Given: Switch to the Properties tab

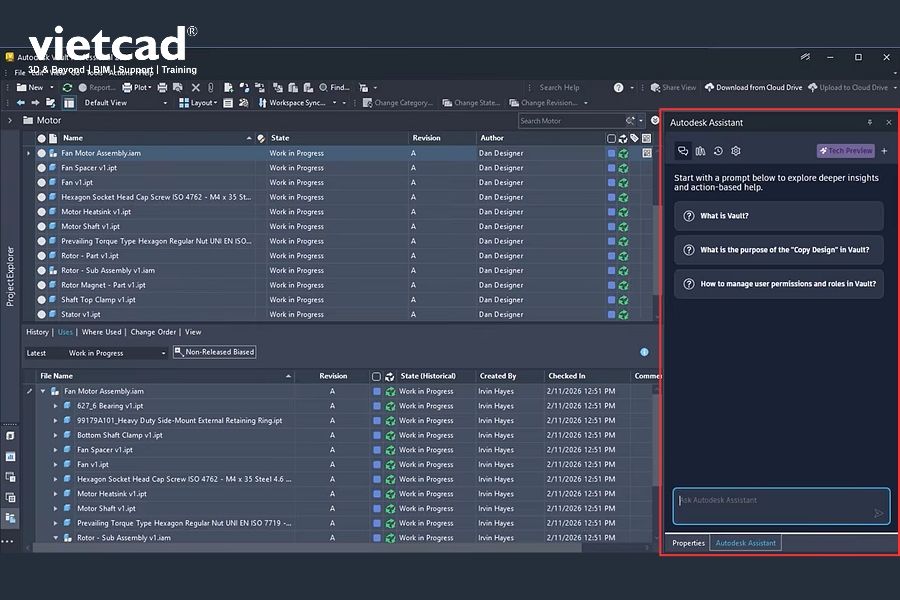Looking at the screenshot, I should click(x=688, y=543).
